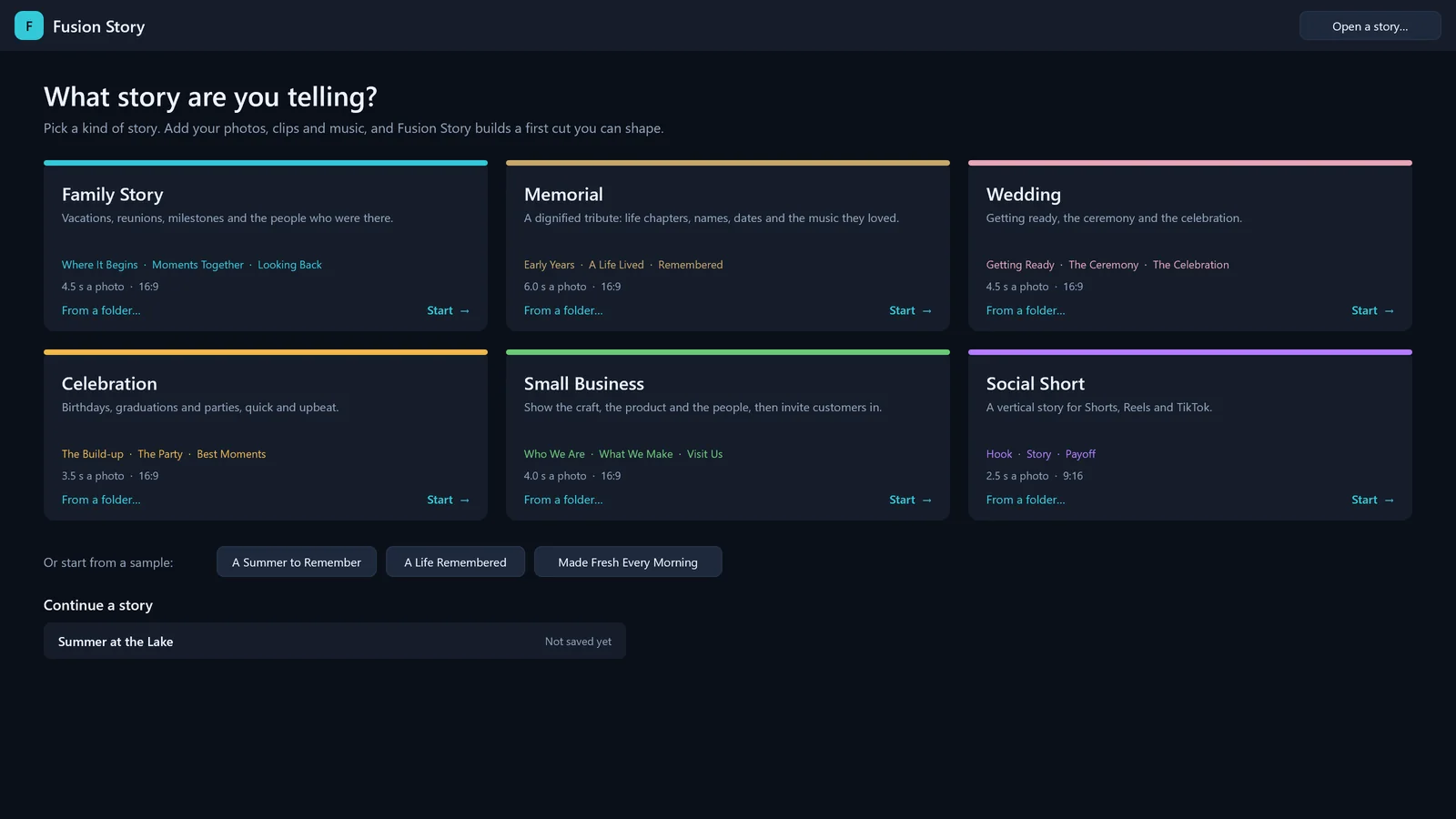Choose From a folder in Memorial card

pyautogui.click(x=563, y=311)
